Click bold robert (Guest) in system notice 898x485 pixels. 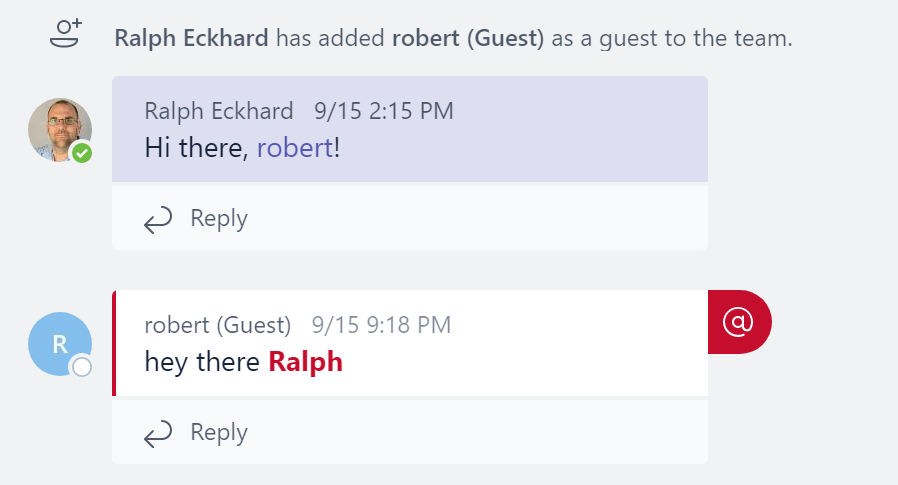pos(468,38)
